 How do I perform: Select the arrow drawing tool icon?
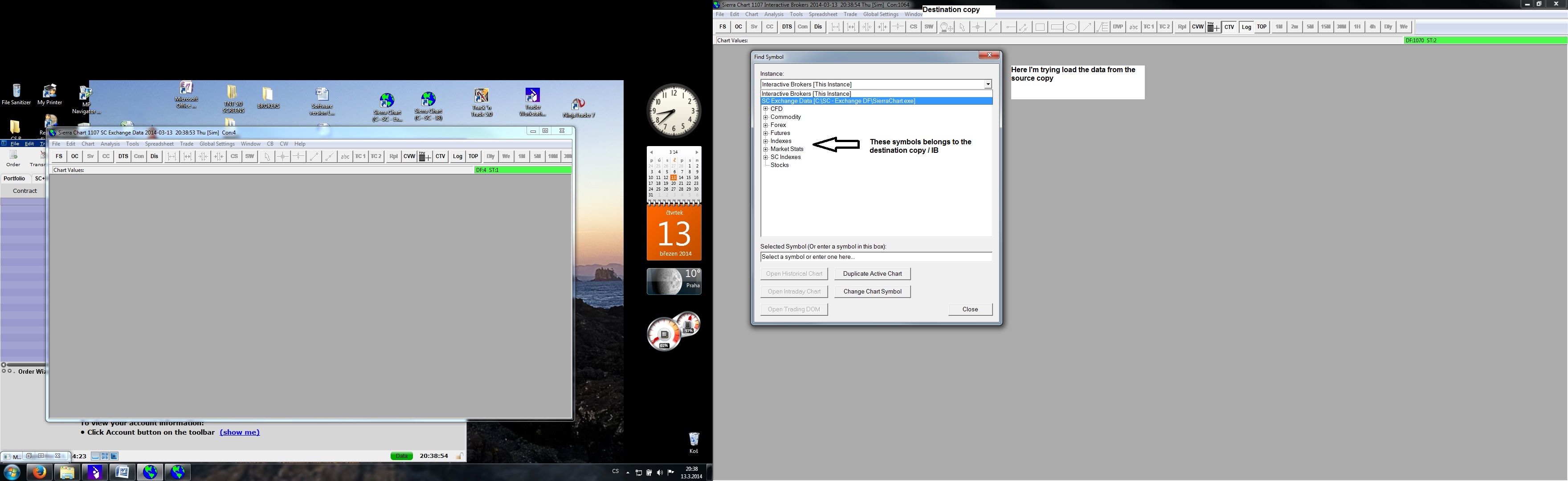[1086, 27]
